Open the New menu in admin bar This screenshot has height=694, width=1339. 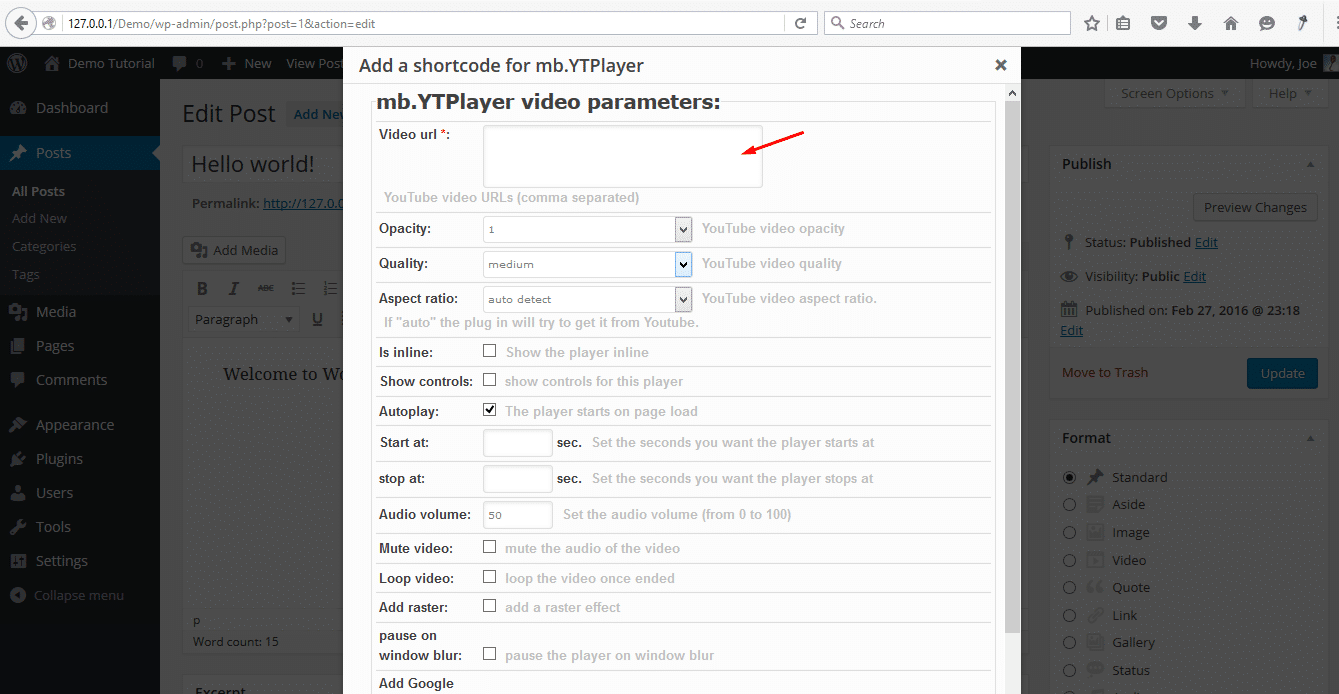pos(247,63)
